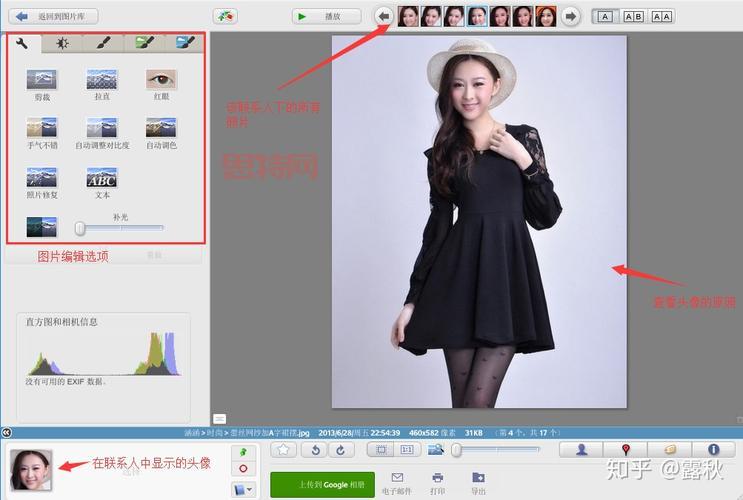Click the Fill Light thumbnail icon
Viewport: 743px width, 500px height.
click(42, 227)
